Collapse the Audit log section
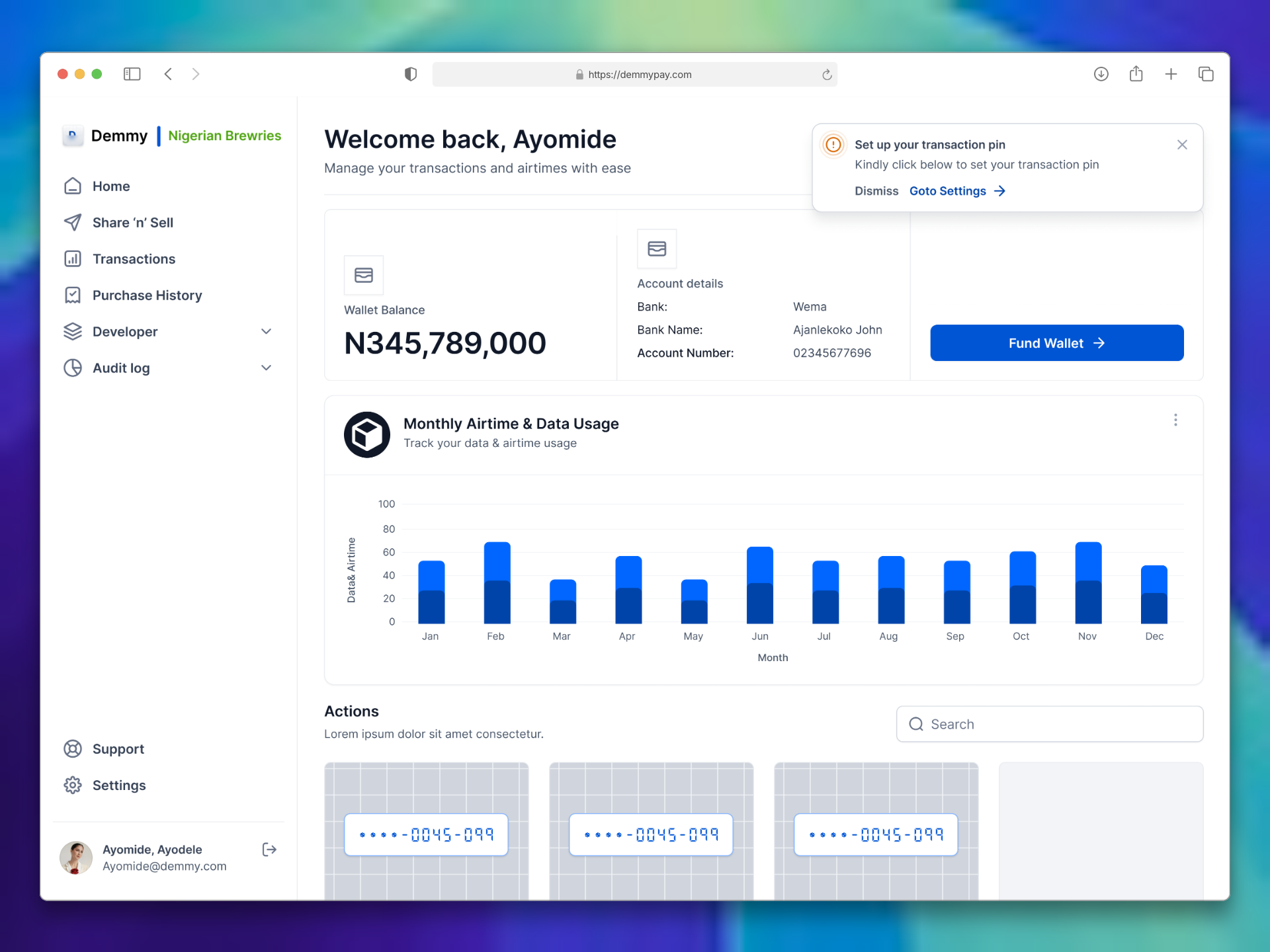 (x=266, y=368)
